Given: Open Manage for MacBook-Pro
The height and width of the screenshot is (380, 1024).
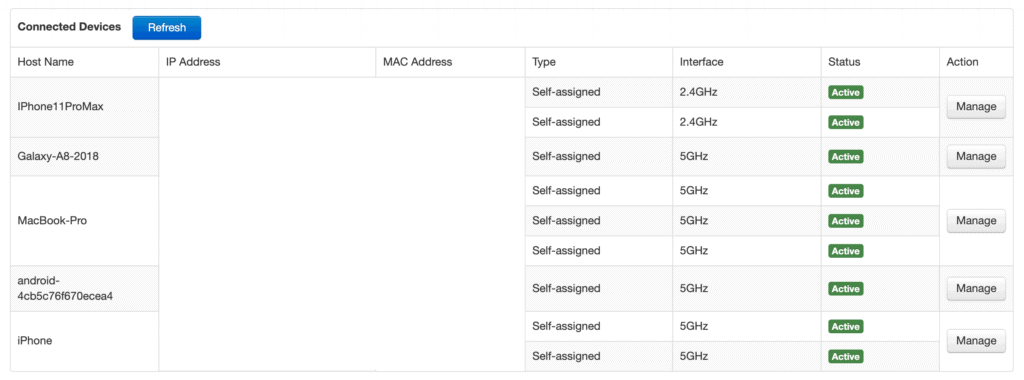Looking at the screenshot, I should (976, 221).
